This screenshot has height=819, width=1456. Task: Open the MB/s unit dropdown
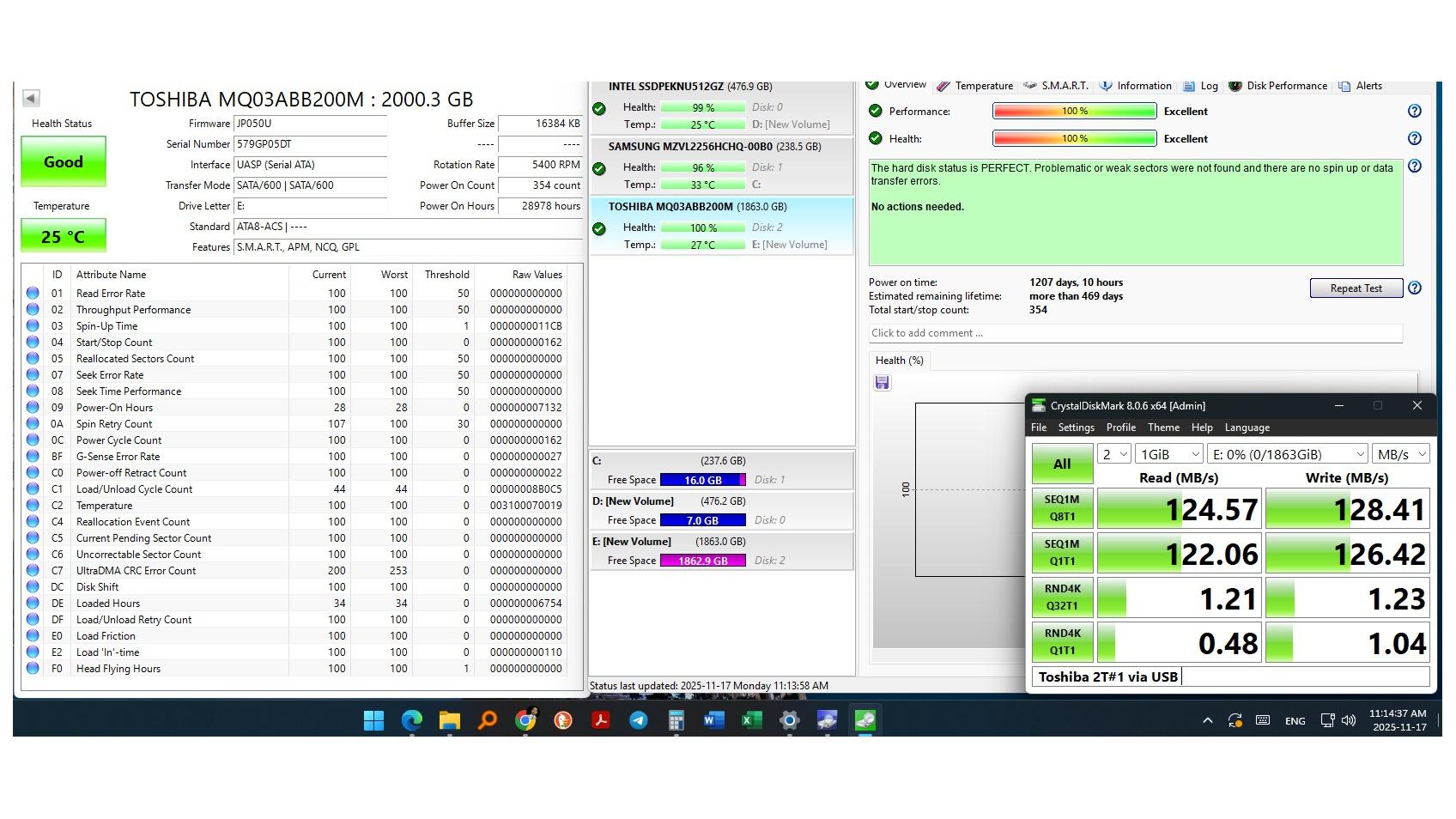(1400, 454)
